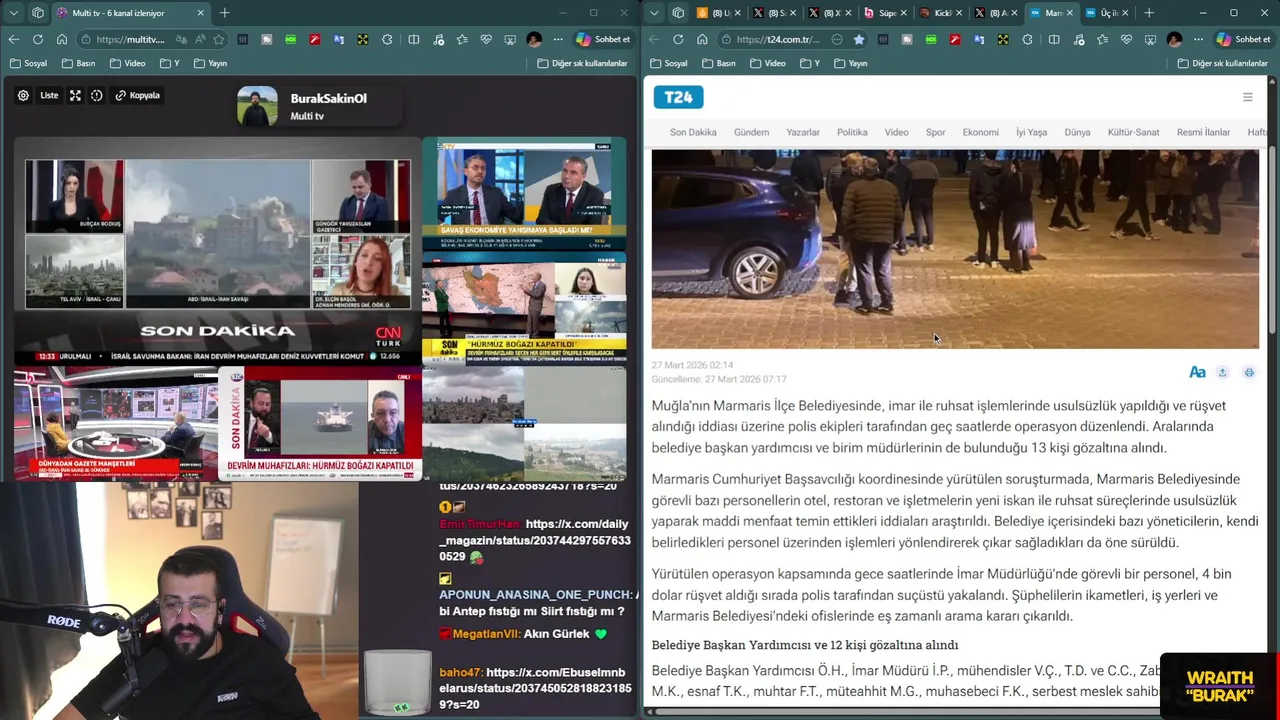
Task: Select the 'Hürmüz Boğazı kapatıldı' map stream
Action: pyautogui.click(x=524, y=308)
